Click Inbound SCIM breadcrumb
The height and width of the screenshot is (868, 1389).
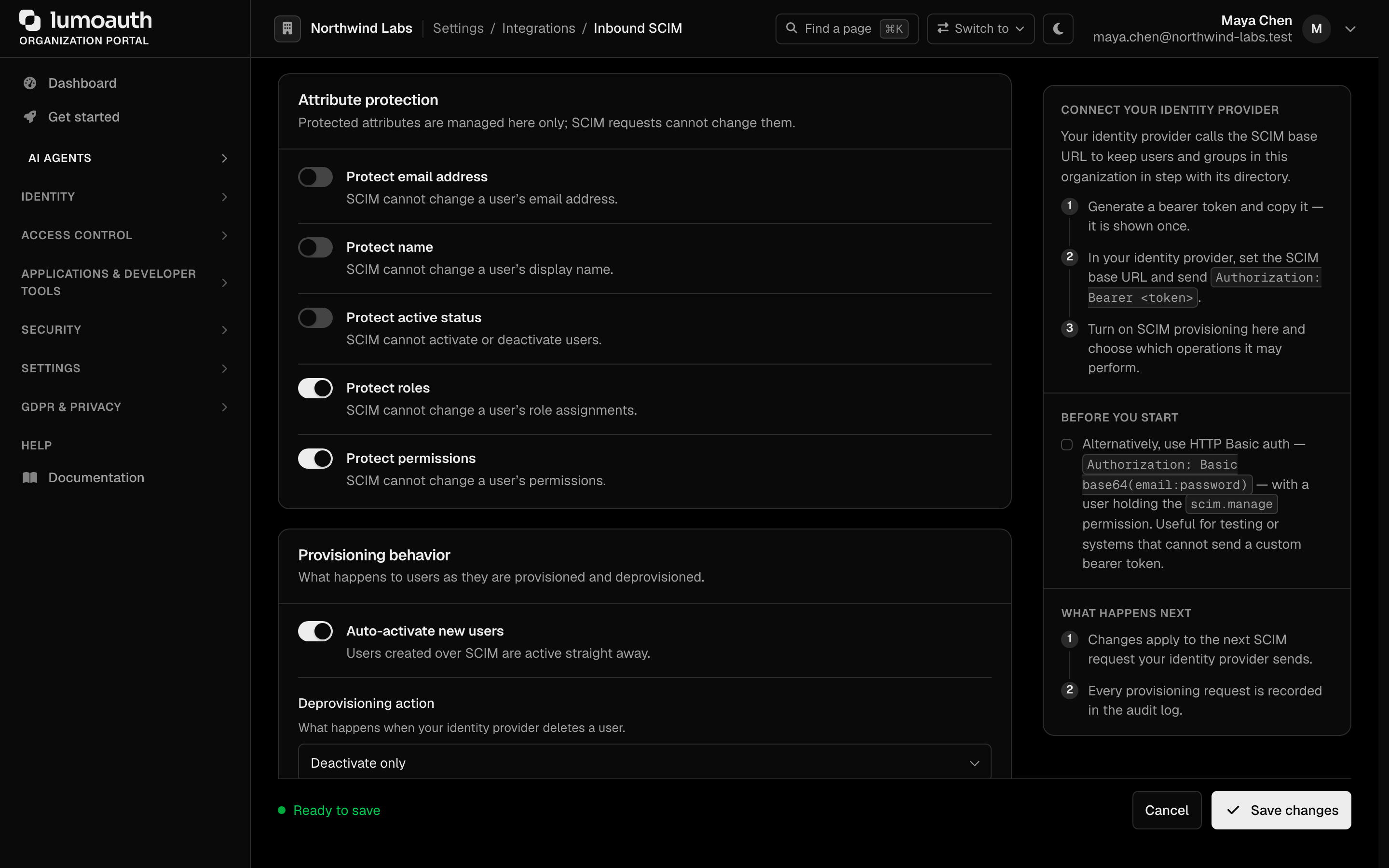tap(638, 28)
